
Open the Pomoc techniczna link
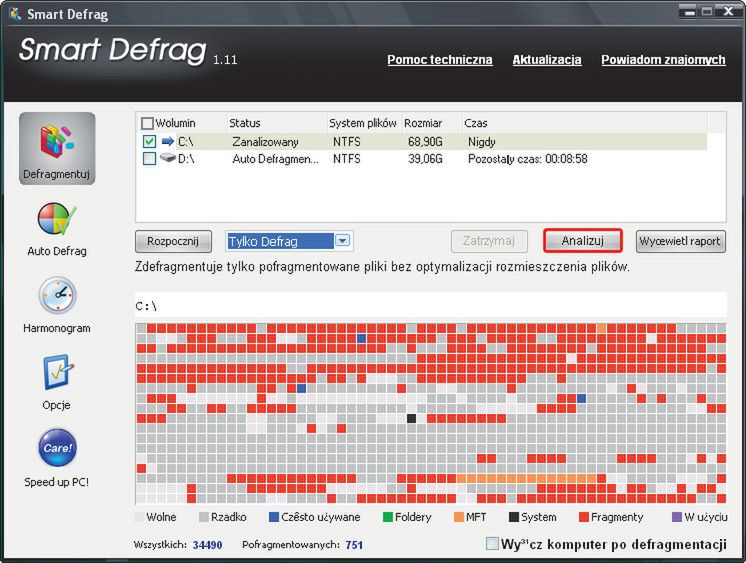click(x=440, y=60)
